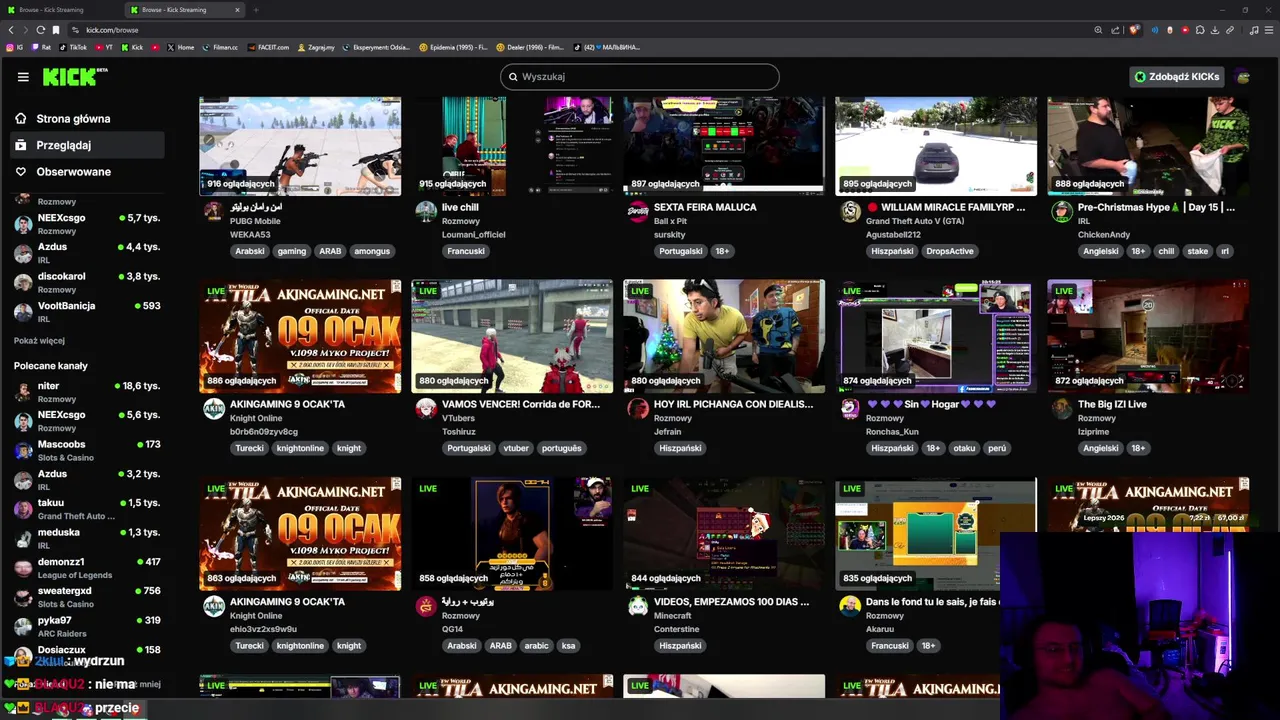1280x720 pixels.
Task: Click the music note media control icon
Action: tap(1253, 30)
